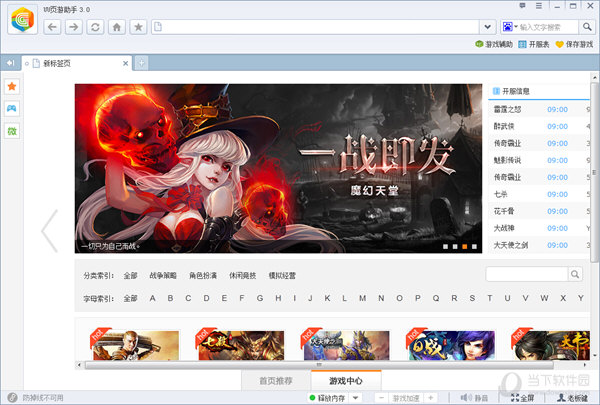Screen dimensions: 600x405
Task: Click the favorites star in the toolbar
Action: [x=138, y=27]
